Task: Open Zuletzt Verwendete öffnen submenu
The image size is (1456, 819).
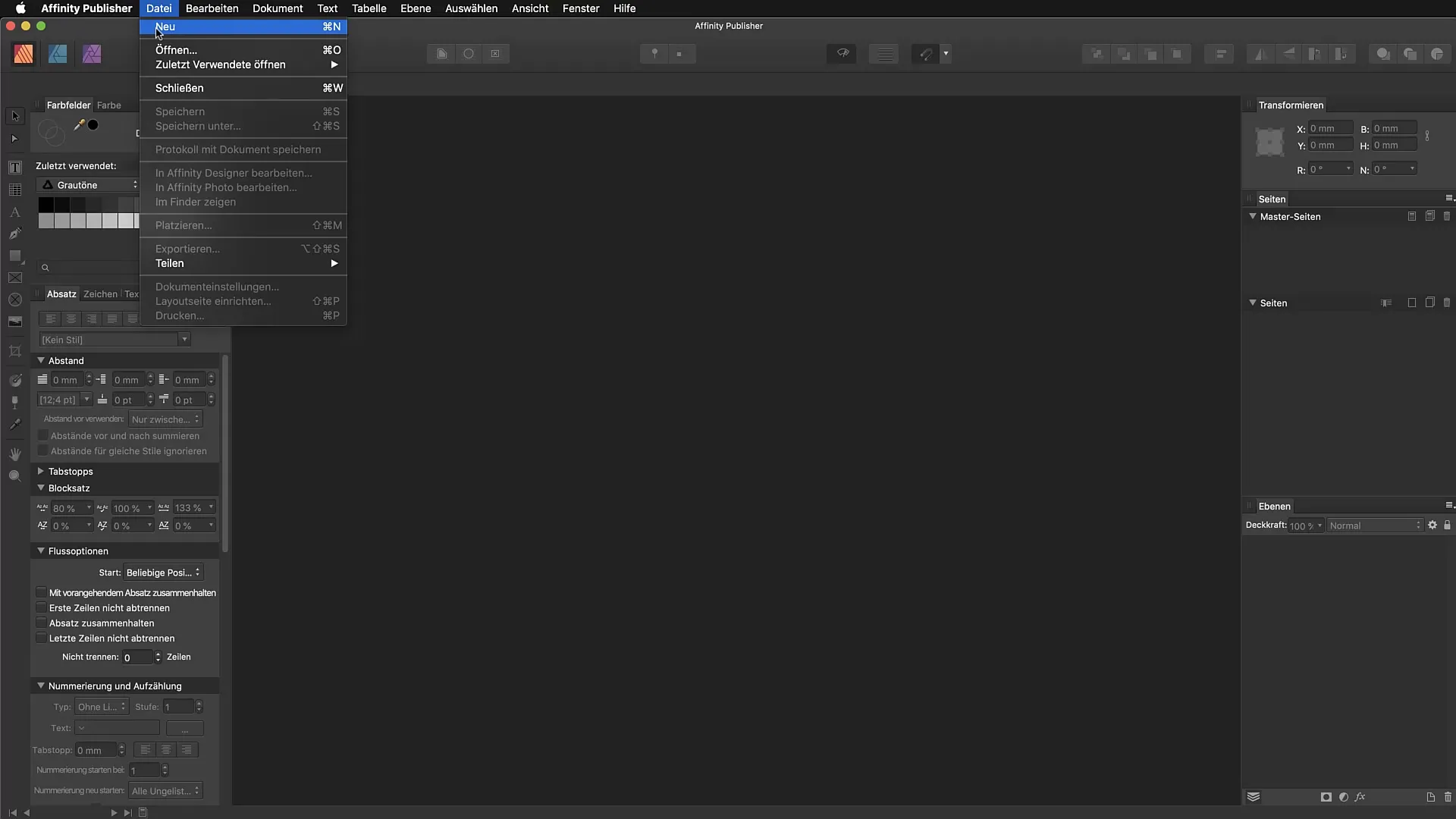Action: click(x=243, y=64)
